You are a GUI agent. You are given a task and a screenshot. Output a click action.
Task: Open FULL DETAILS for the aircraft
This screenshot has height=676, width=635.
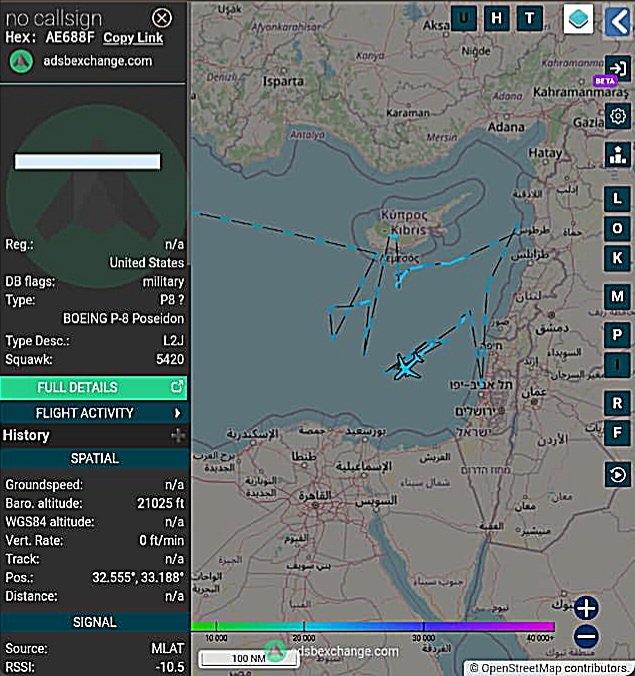94,387
